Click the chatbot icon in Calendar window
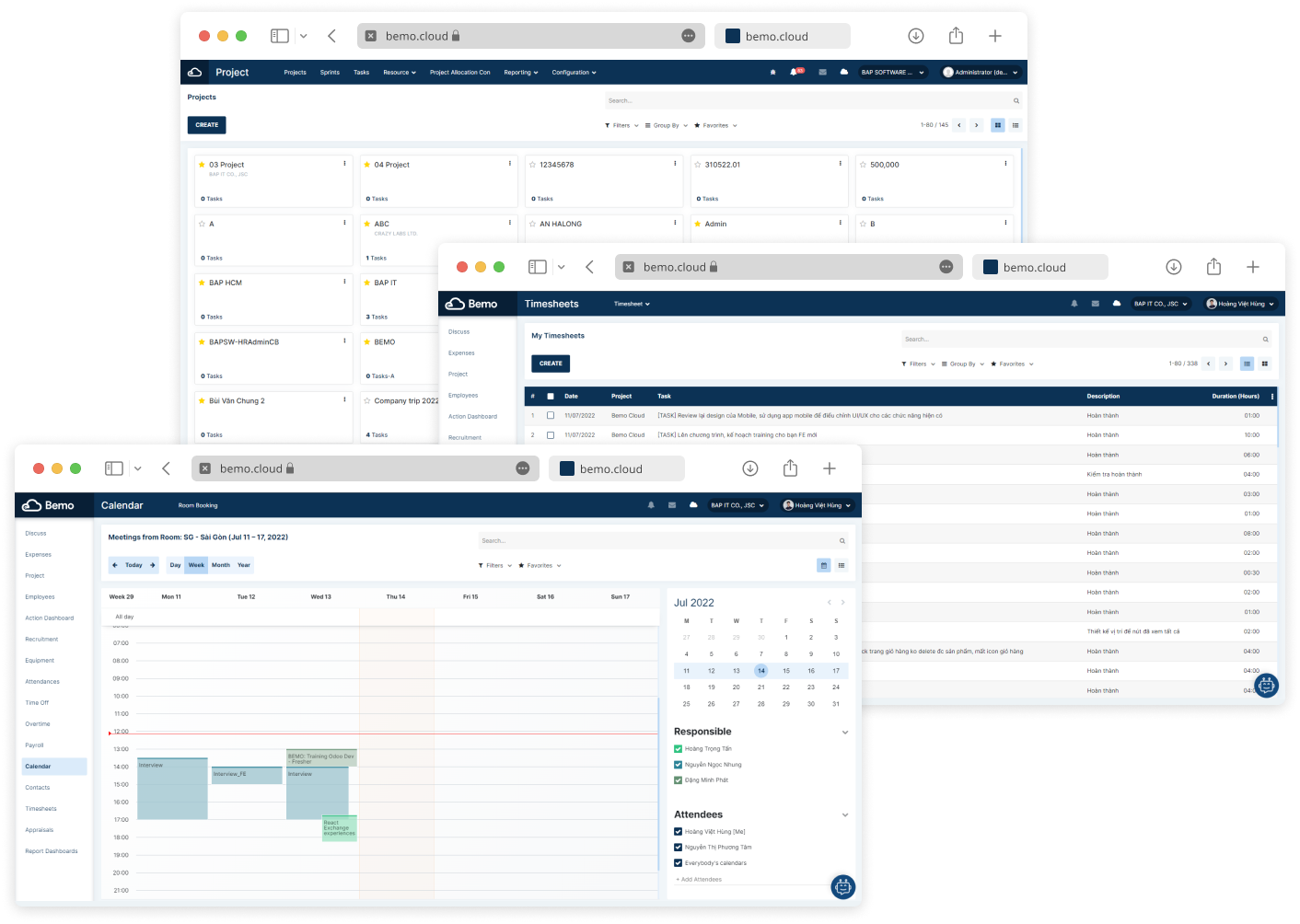The width and height of the screenshot is (1300, 924). click(x=843, y=887)
